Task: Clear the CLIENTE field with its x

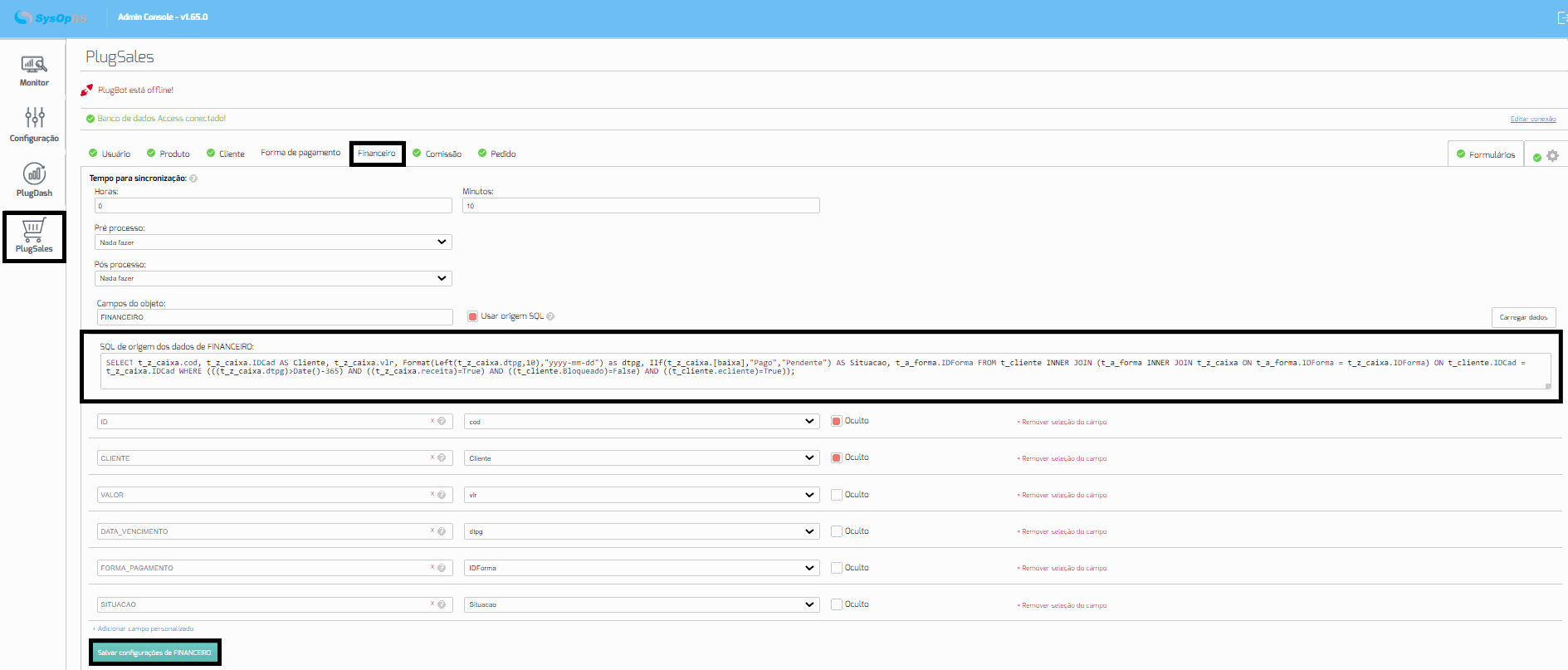Action: 432,457
